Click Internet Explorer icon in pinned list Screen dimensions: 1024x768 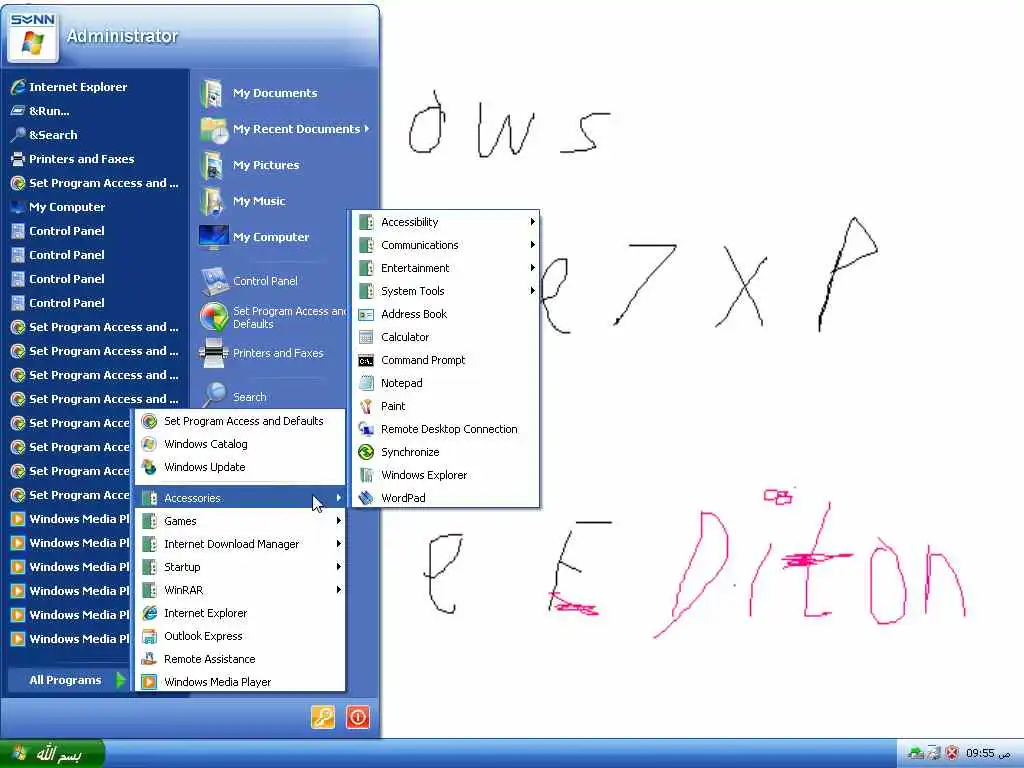click(x=18, y=87)
